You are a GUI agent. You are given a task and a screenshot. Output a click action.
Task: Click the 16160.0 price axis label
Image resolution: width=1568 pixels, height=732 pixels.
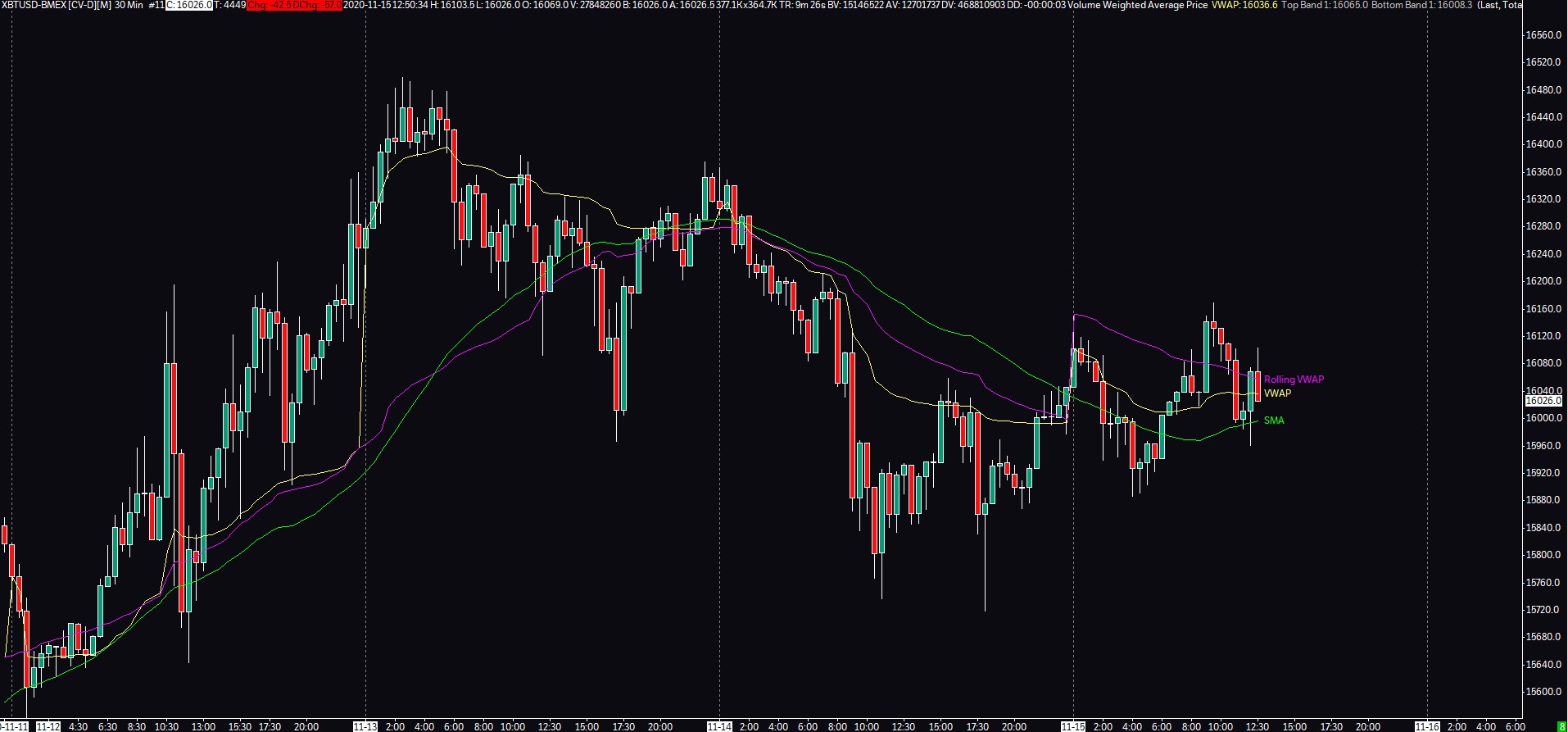(1543, 309)
